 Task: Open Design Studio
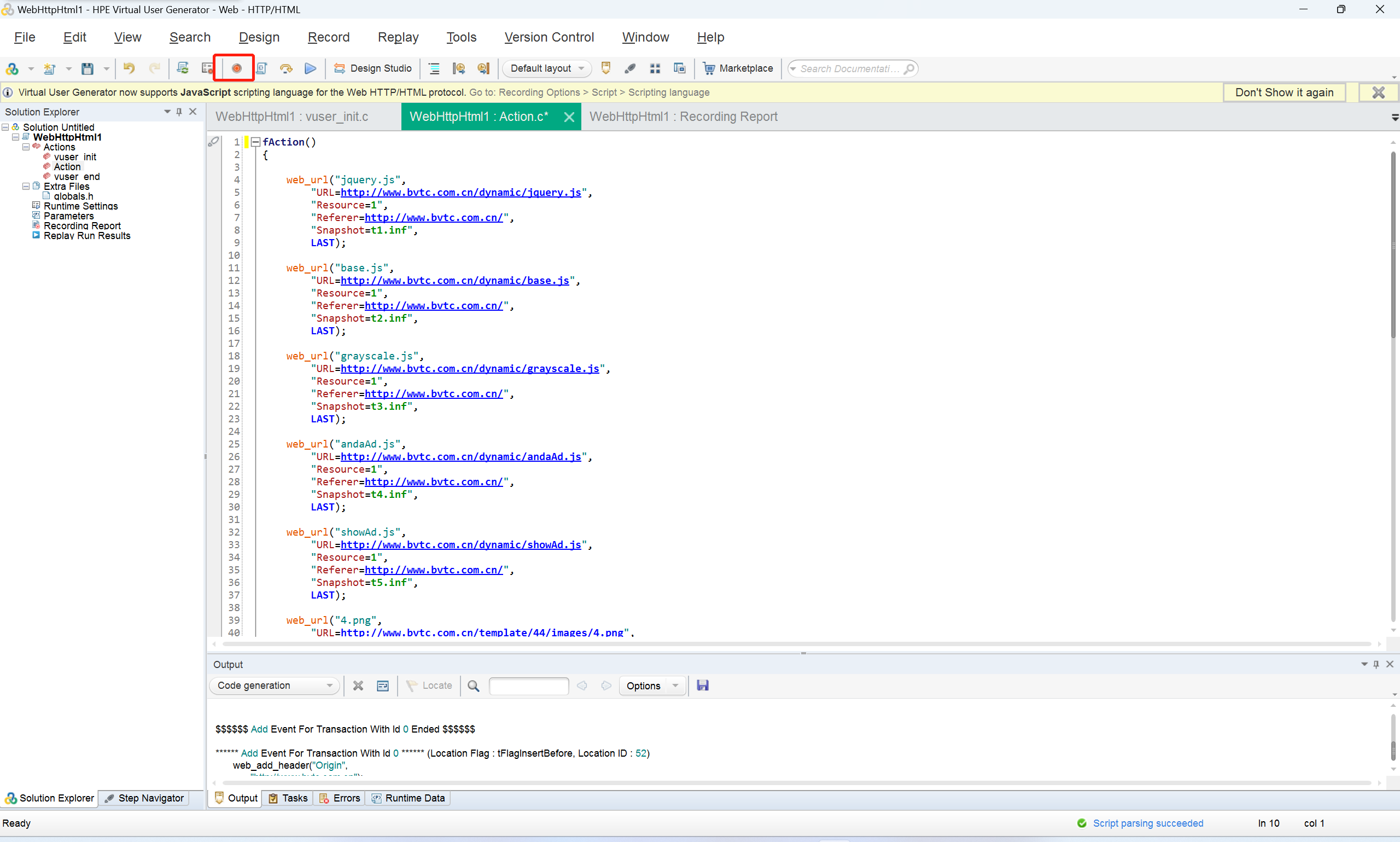(372, 68)
